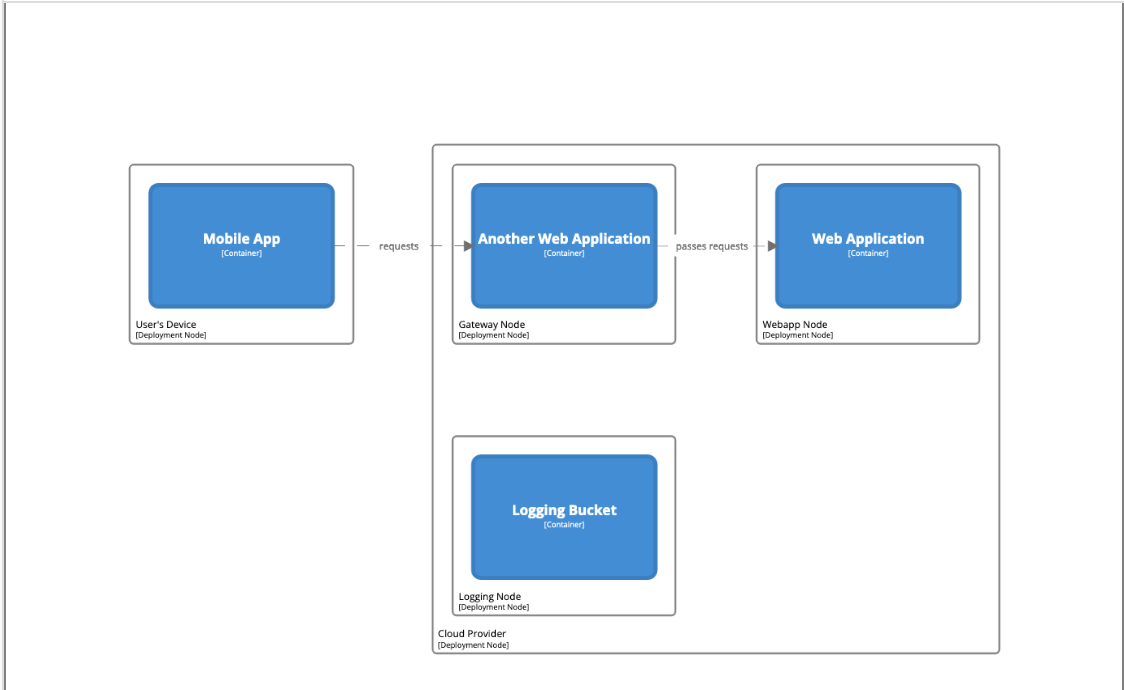Click the requests relationship label
This screenshot has width=1124, height=690.
(399, 246)
